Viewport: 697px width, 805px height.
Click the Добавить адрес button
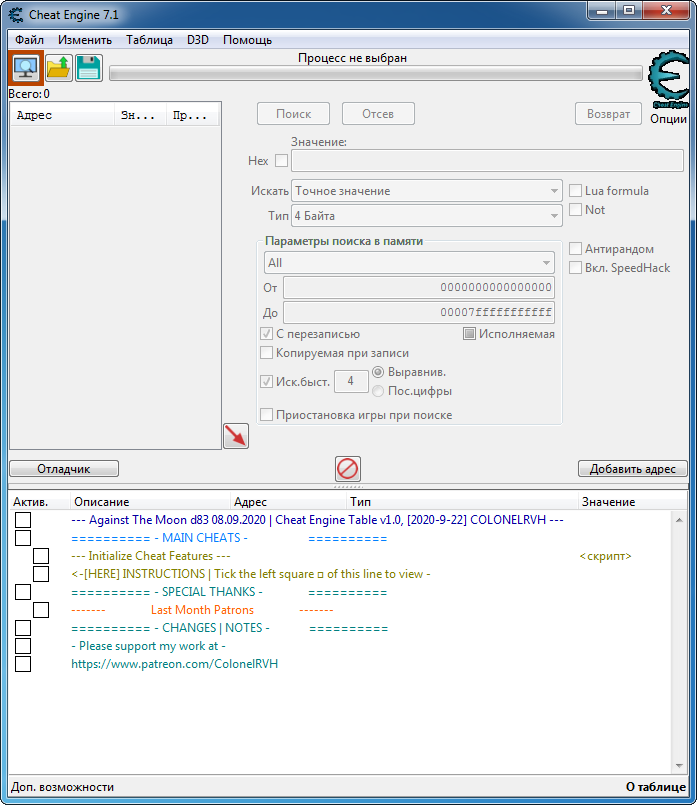coord(632,469)
